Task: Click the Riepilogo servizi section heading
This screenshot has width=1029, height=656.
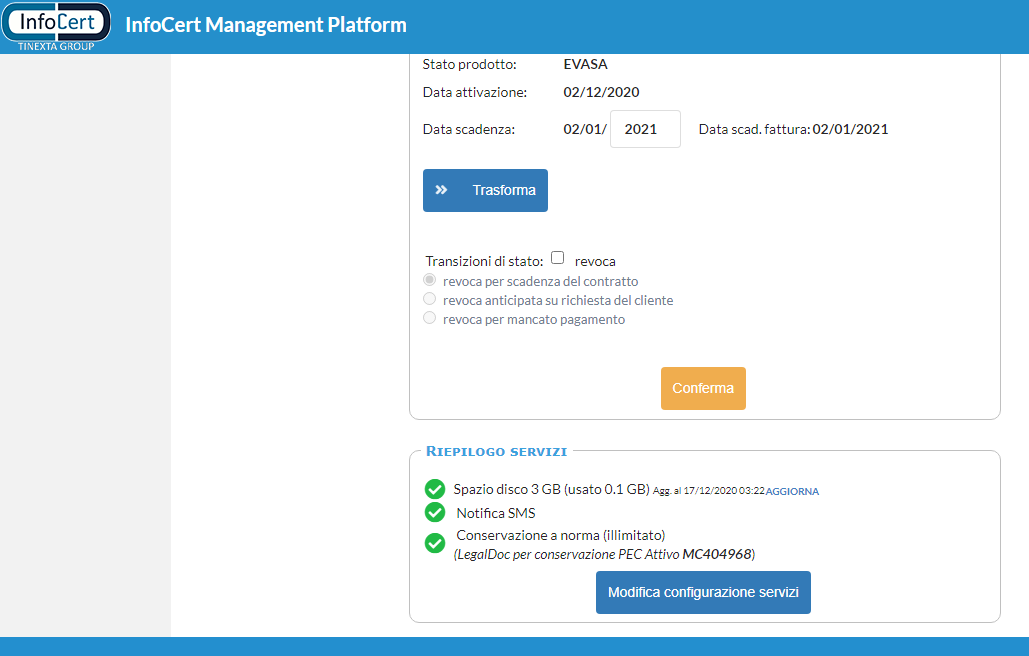Action: (x=496, y=451)
